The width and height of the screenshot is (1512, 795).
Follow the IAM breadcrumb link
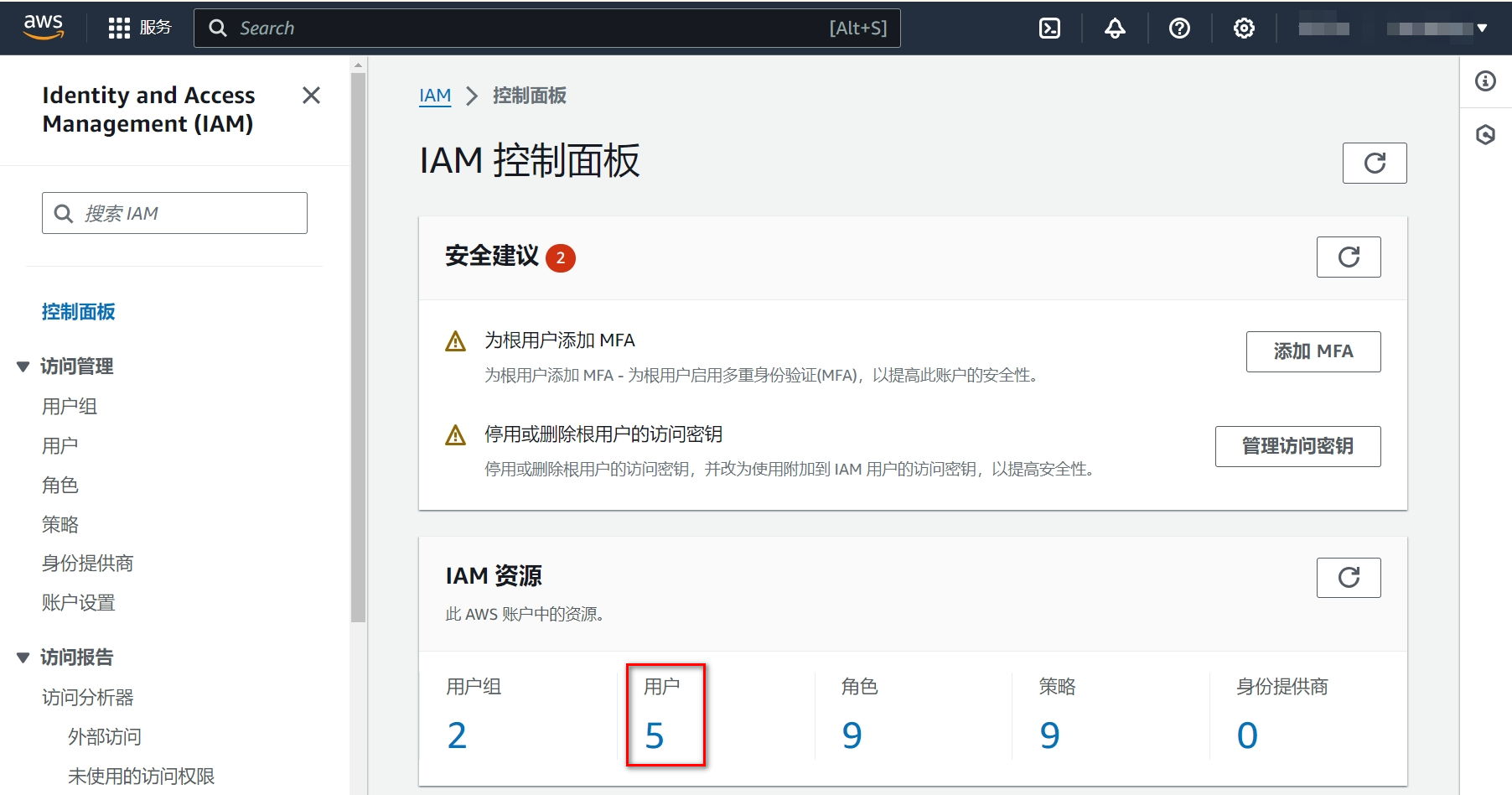(435, 96)
